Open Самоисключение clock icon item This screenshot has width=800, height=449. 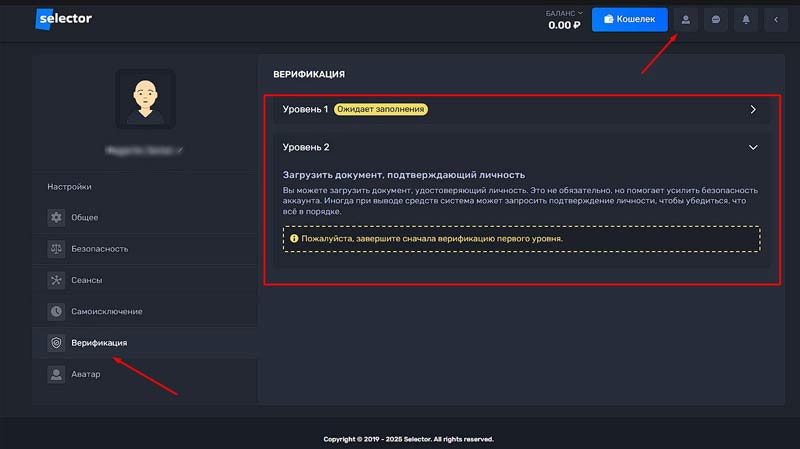pos(106,311)
